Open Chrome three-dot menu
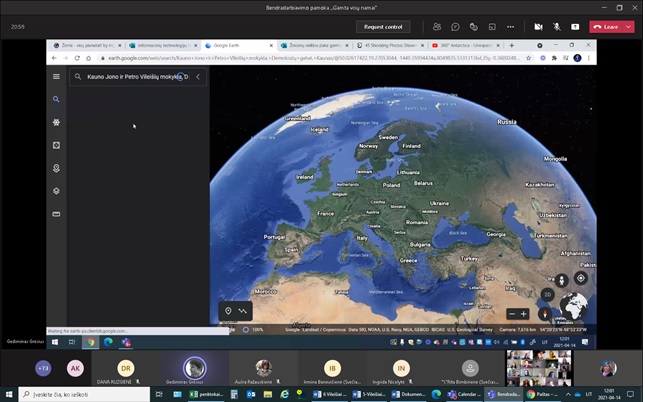This screenshot has width=645, height=402. coord(589,58)
